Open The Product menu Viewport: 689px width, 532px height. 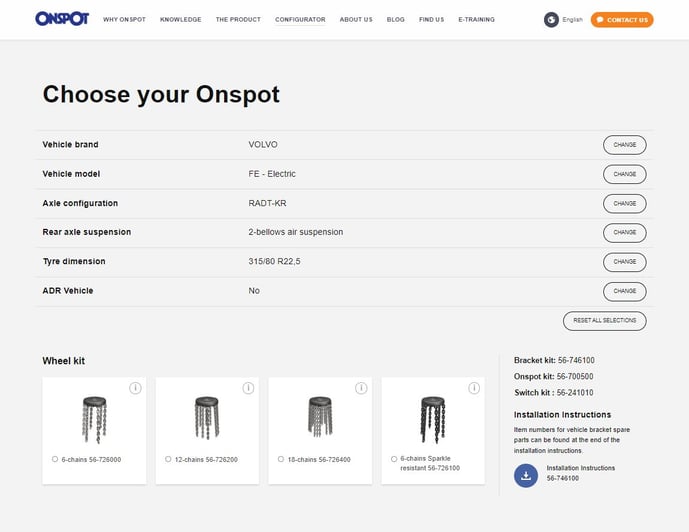[238, 20]
